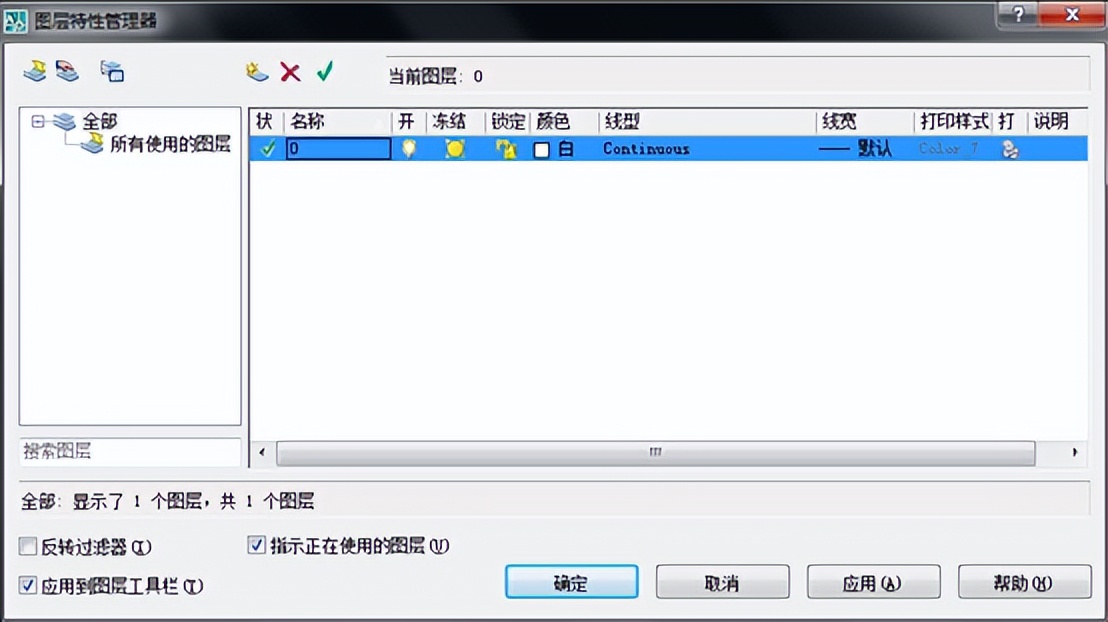Open the Layer States Manager icon
The height and width of the screenshot is (622, 1108).
pos(112,72)
